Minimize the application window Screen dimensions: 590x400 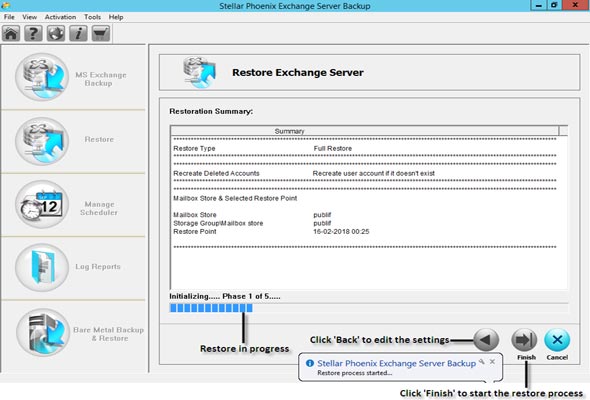539,5
